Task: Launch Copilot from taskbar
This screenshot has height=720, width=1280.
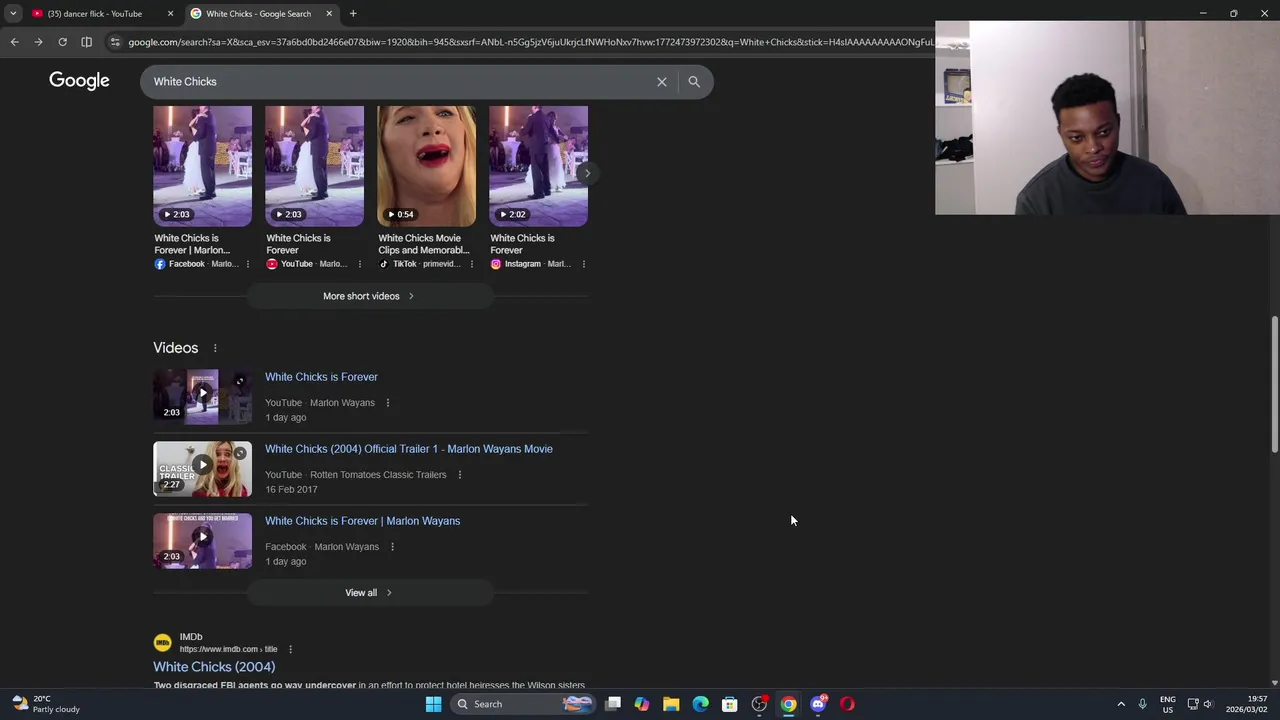Action: click(x=642, y=704)
